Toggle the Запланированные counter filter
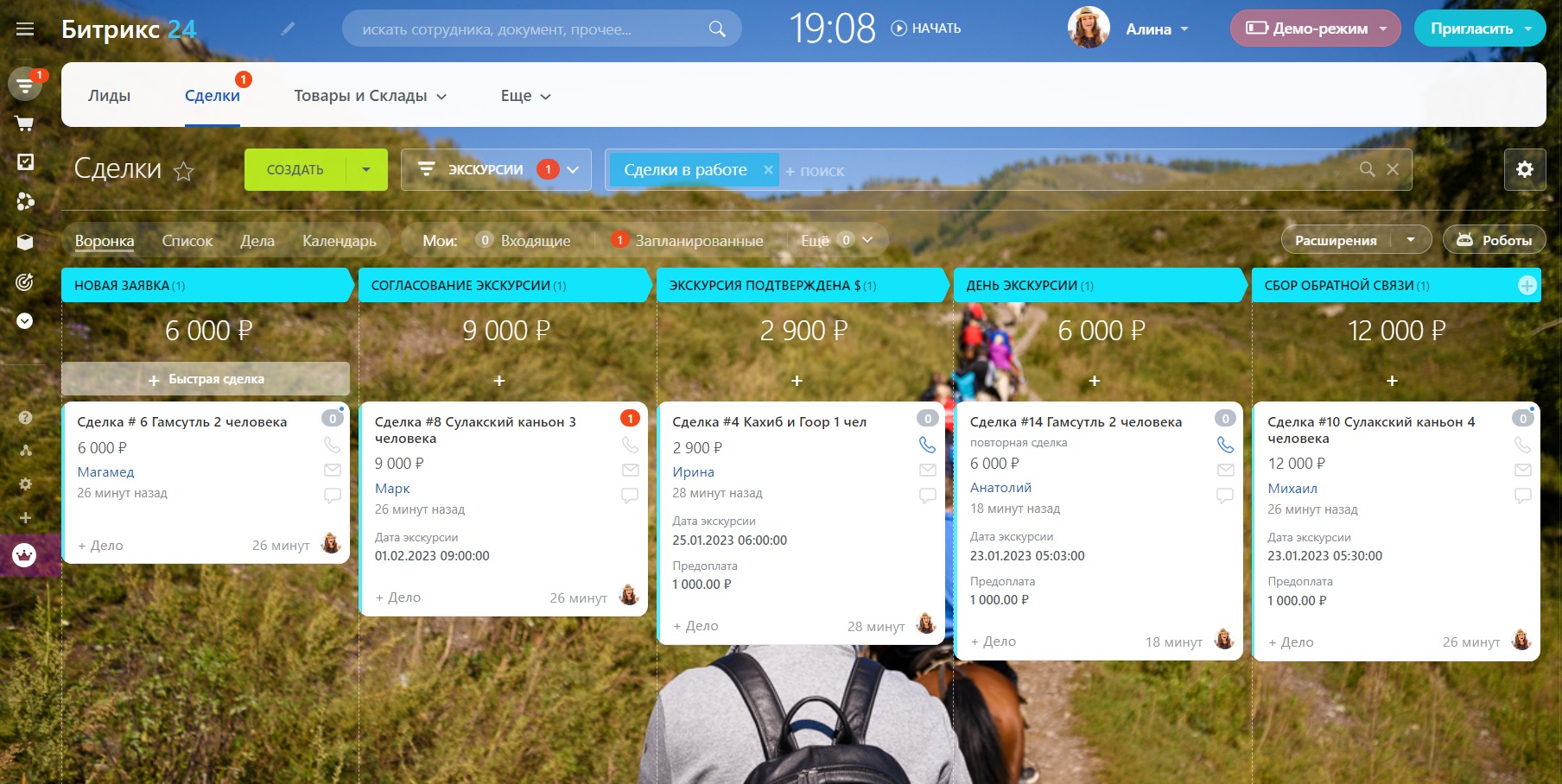The height and width of the screenshot is (784, 1562). [688, 240]
